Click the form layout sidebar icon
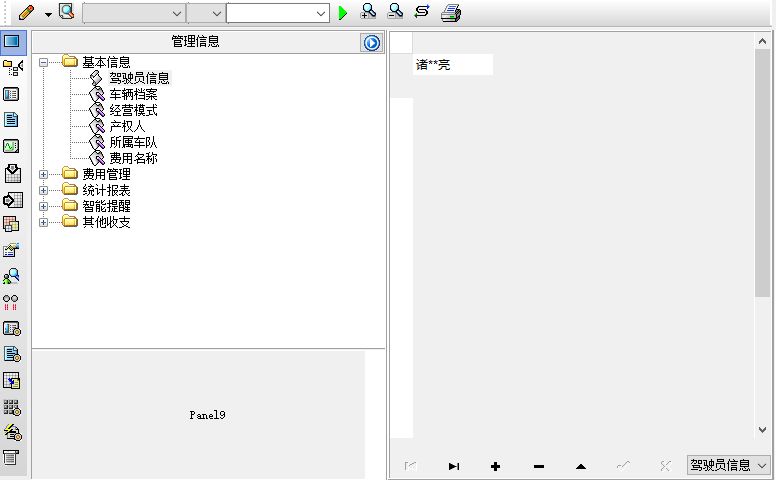Image resolution: width=776 pixels, height=480 pixels. [11, 94]
